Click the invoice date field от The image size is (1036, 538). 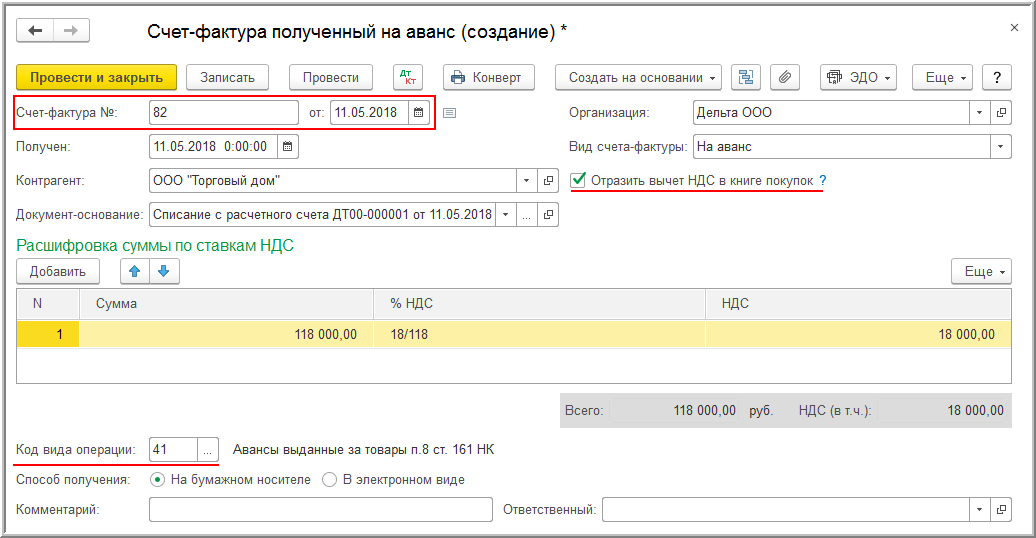[x=369, y=112]
